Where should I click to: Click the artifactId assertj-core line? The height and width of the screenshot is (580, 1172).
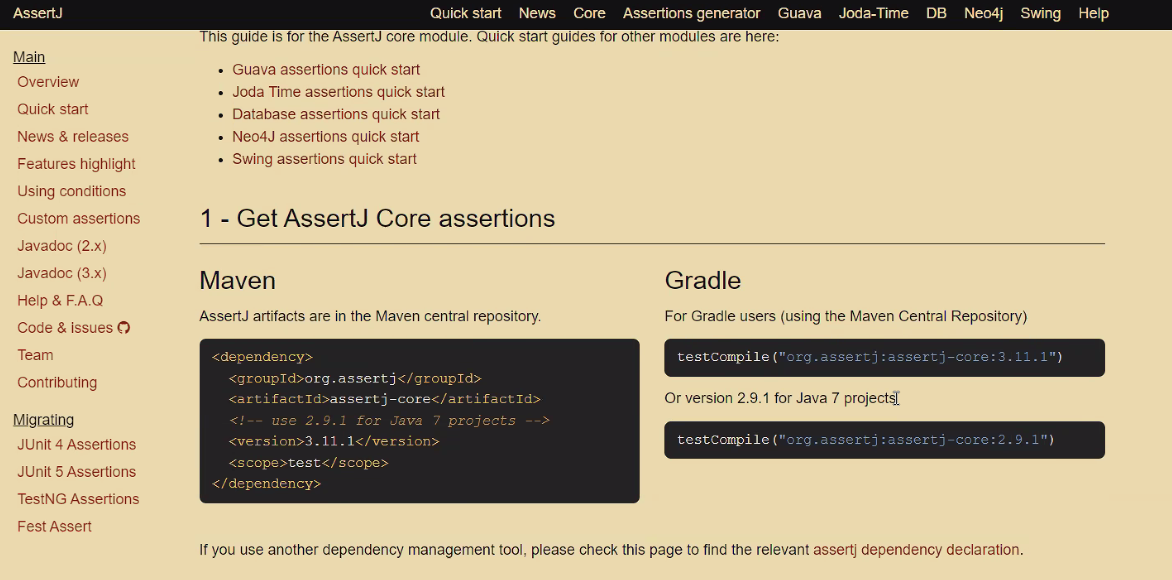click(x=384, y=399)
